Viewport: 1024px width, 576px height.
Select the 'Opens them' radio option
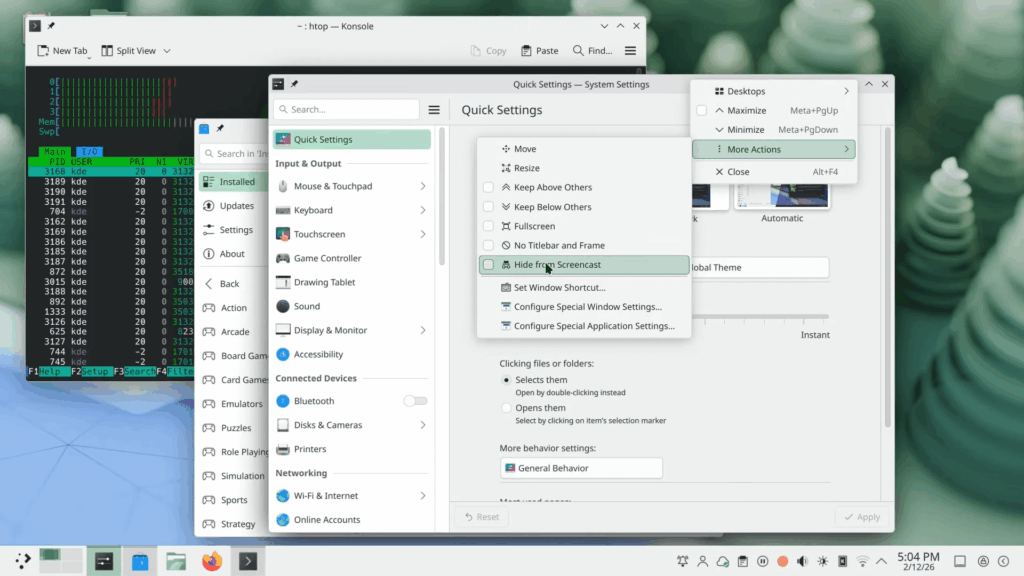click(506, 408)
